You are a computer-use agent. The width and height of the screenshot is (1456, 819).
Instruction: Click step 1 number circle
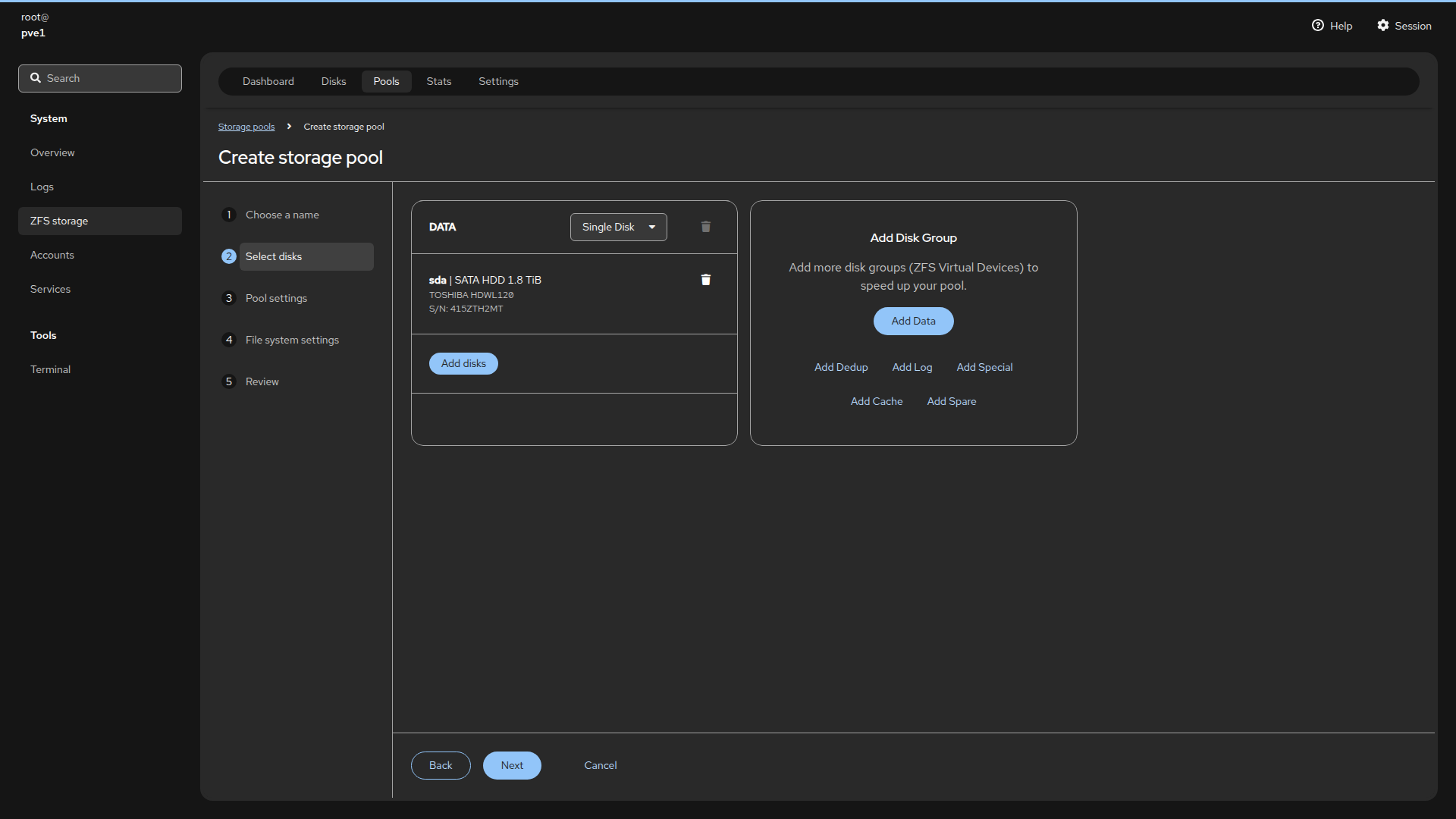(228, 215)
